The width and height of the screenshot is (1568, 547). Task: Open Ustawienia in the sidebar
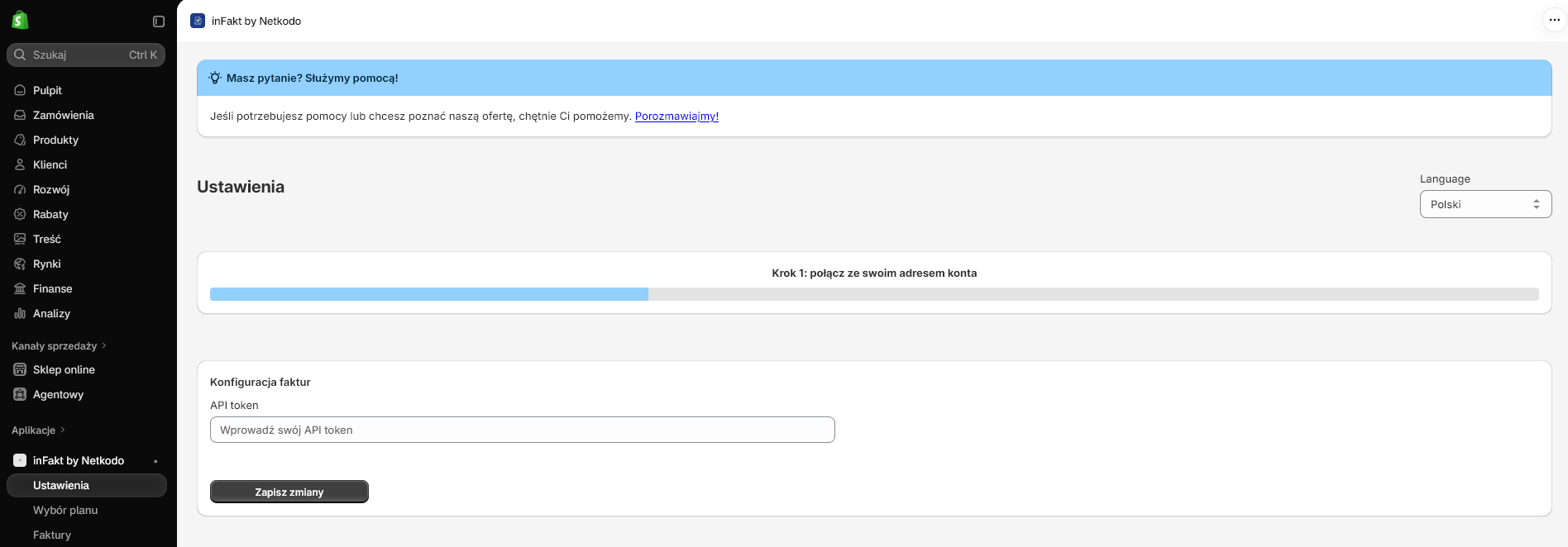(x=87, y=485)
